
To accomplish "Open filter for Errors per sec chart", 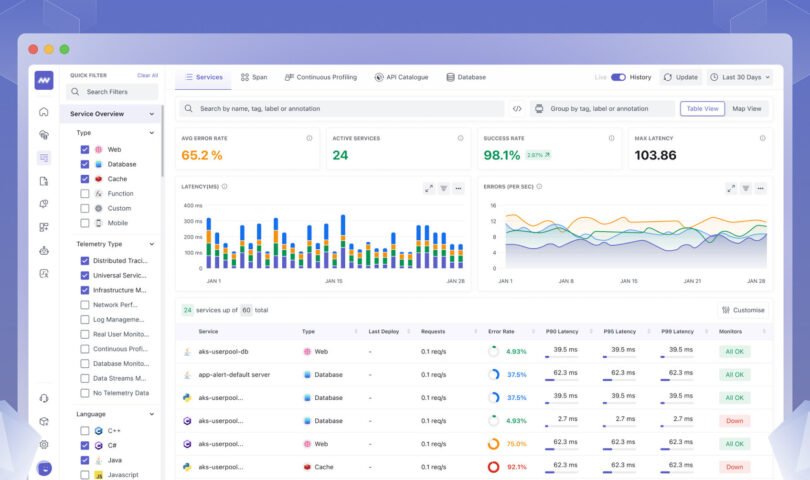I will point(746,188).
